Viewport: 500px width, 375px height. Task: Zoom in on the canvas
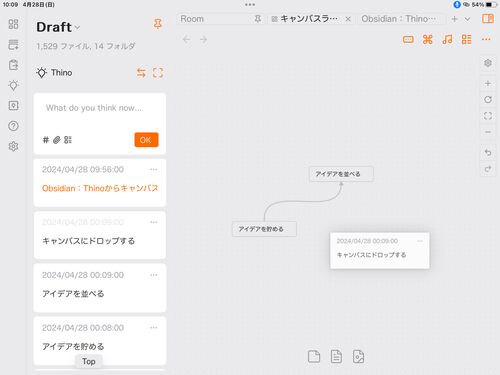[488, 83]
